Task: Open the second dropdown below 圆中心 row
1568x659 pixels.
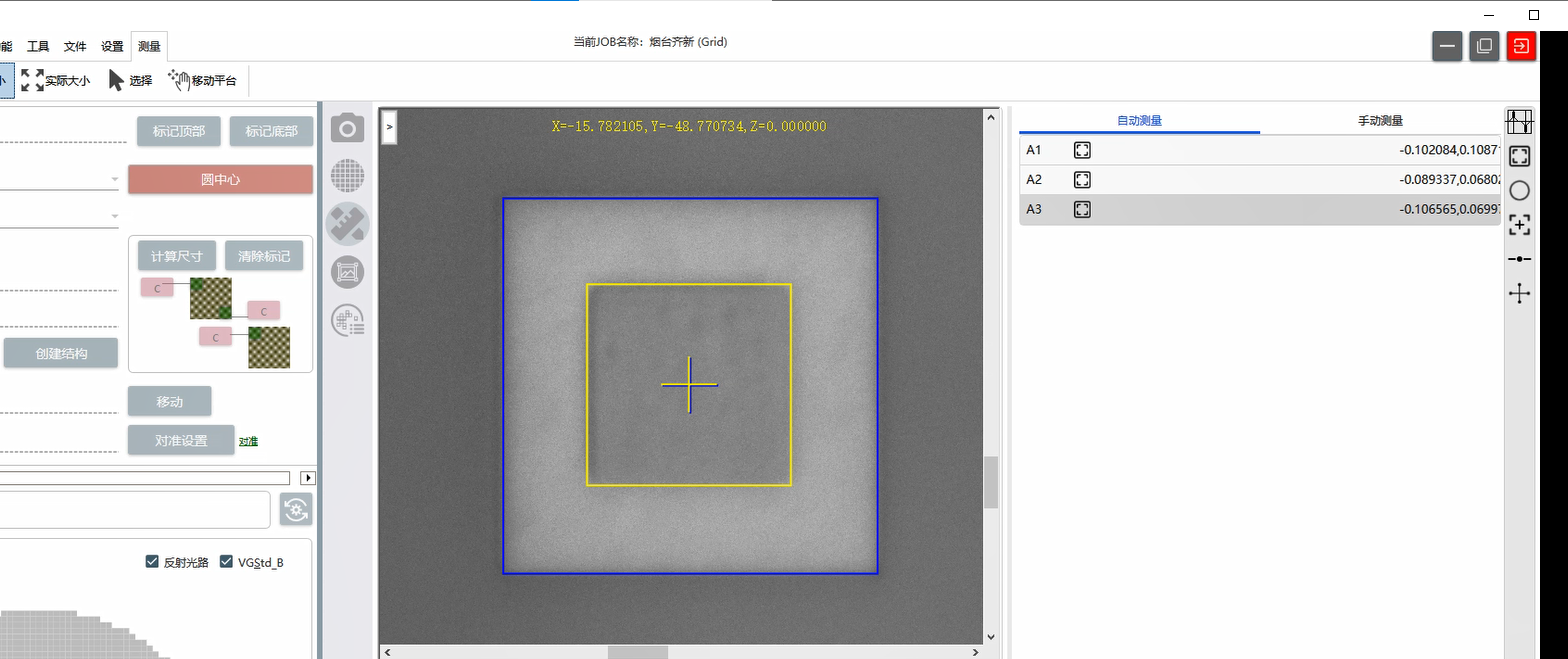Action: pos(114,217)
